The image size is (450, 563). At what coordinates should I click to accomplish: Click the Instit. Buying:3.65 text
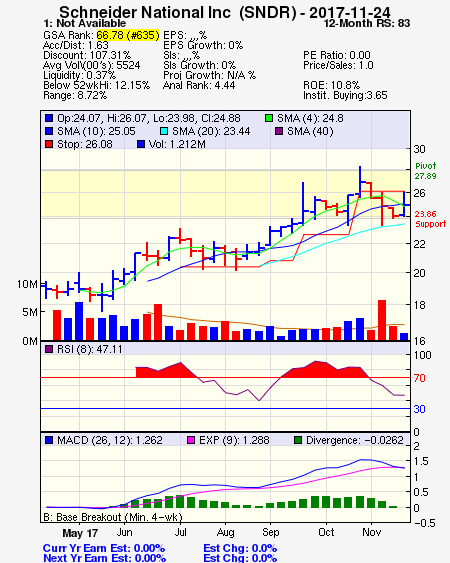click(x=345, y=96)
